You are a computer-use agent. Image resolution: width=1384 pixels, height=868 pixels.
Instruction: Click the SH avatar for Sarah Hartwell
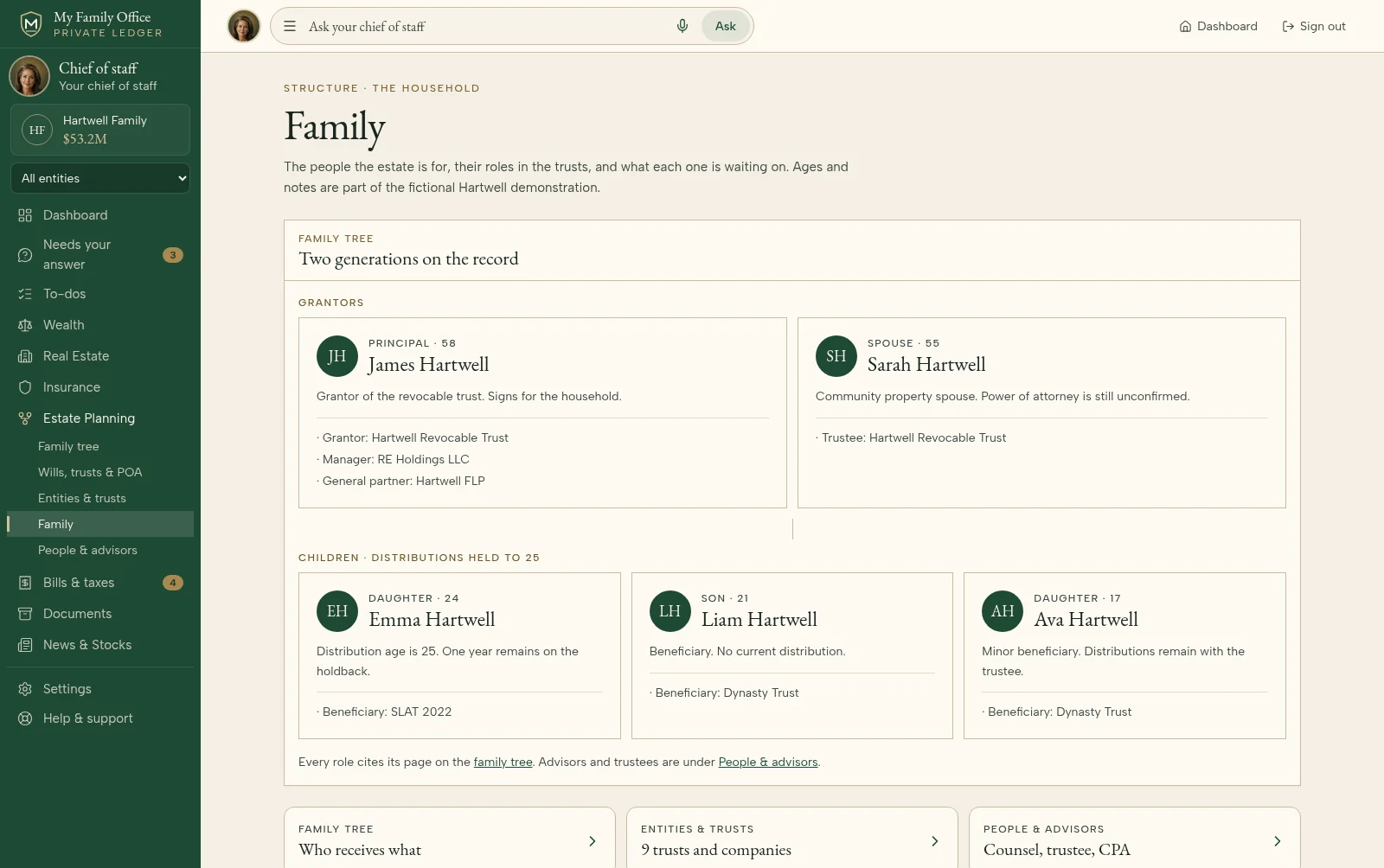pyautogui.click(x=836, y=356)
